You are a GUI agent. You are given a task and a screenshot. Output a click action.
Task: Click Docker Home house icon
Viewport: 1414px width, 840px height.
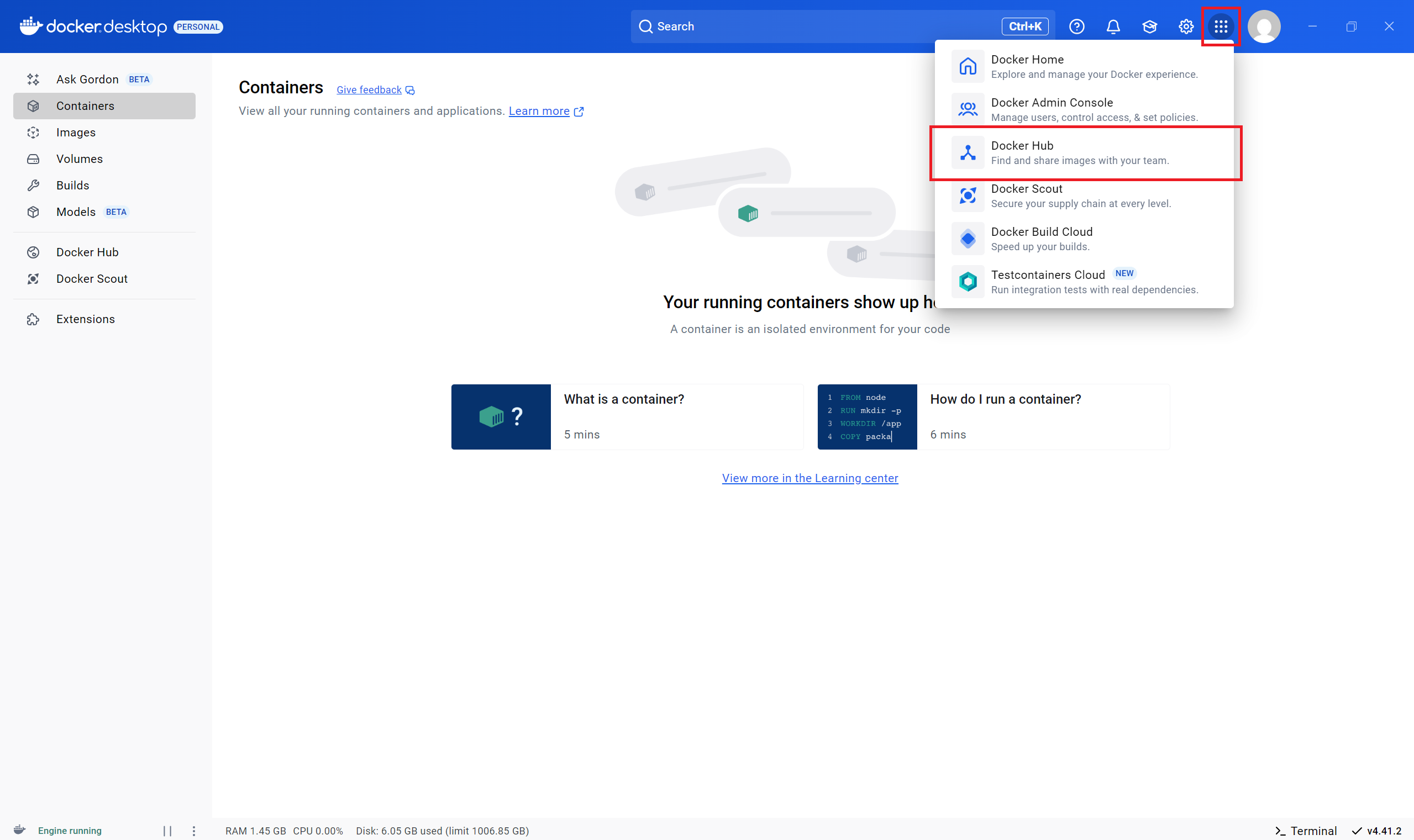(x=968, y=67)
